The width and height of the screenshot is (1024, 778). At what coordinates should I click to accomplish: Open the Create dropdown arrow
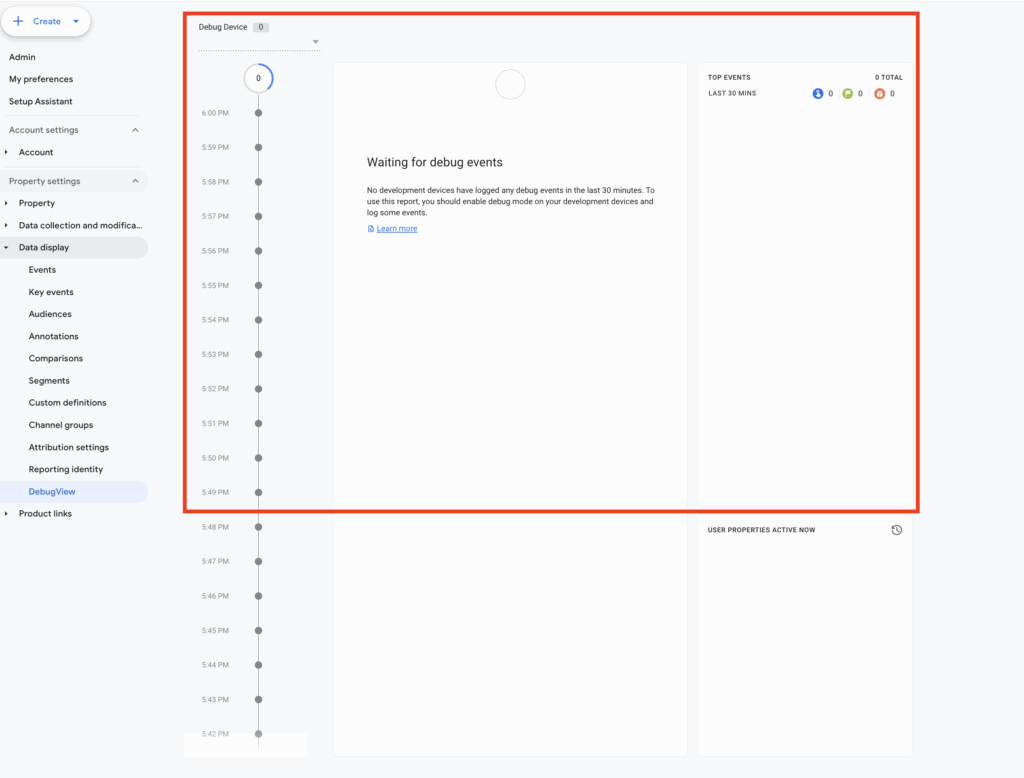point(76,22)
